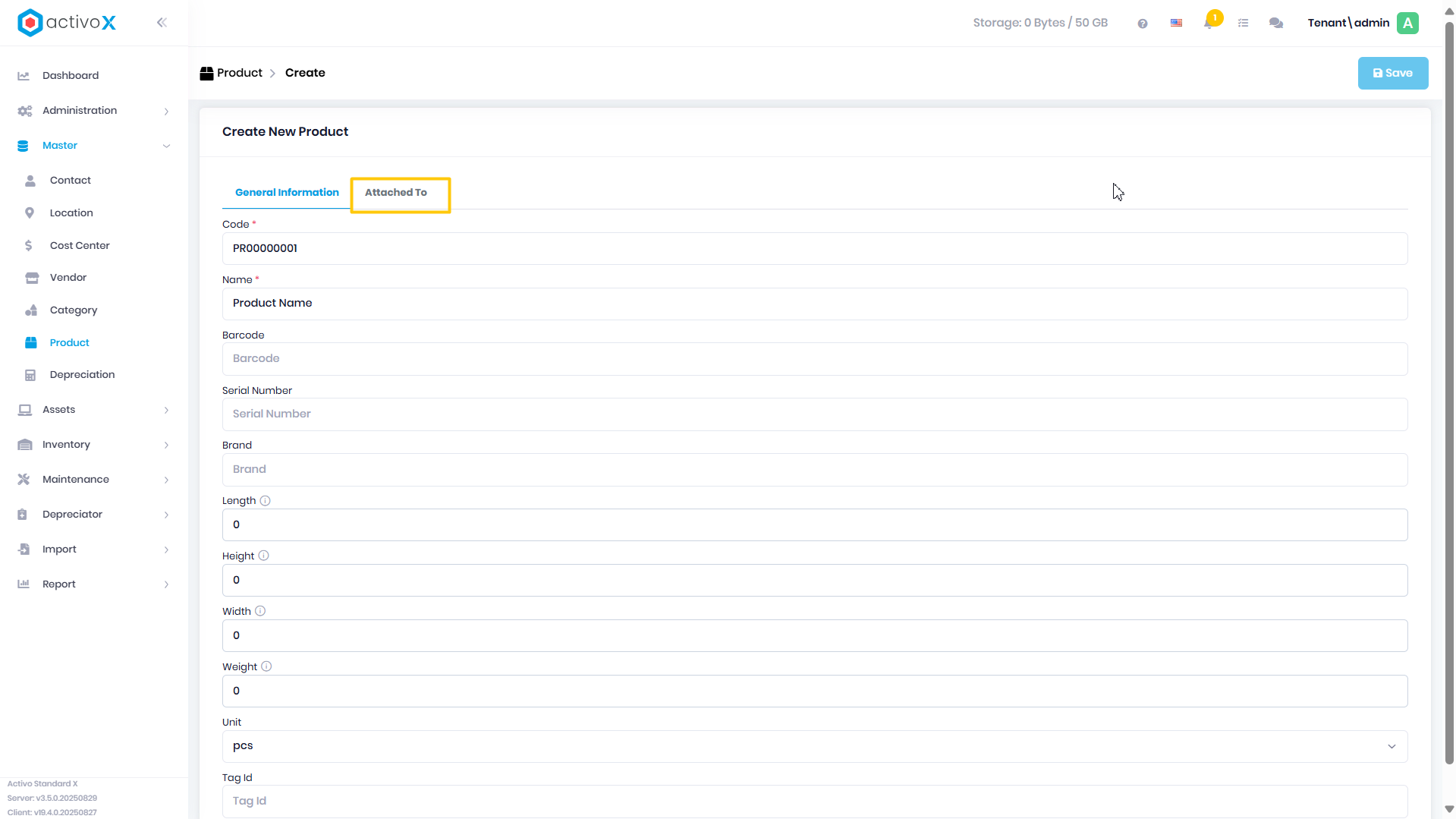Screen dimensions: 1456x819
Task: Click the Import file icon
Action: [x=24, y=550]
